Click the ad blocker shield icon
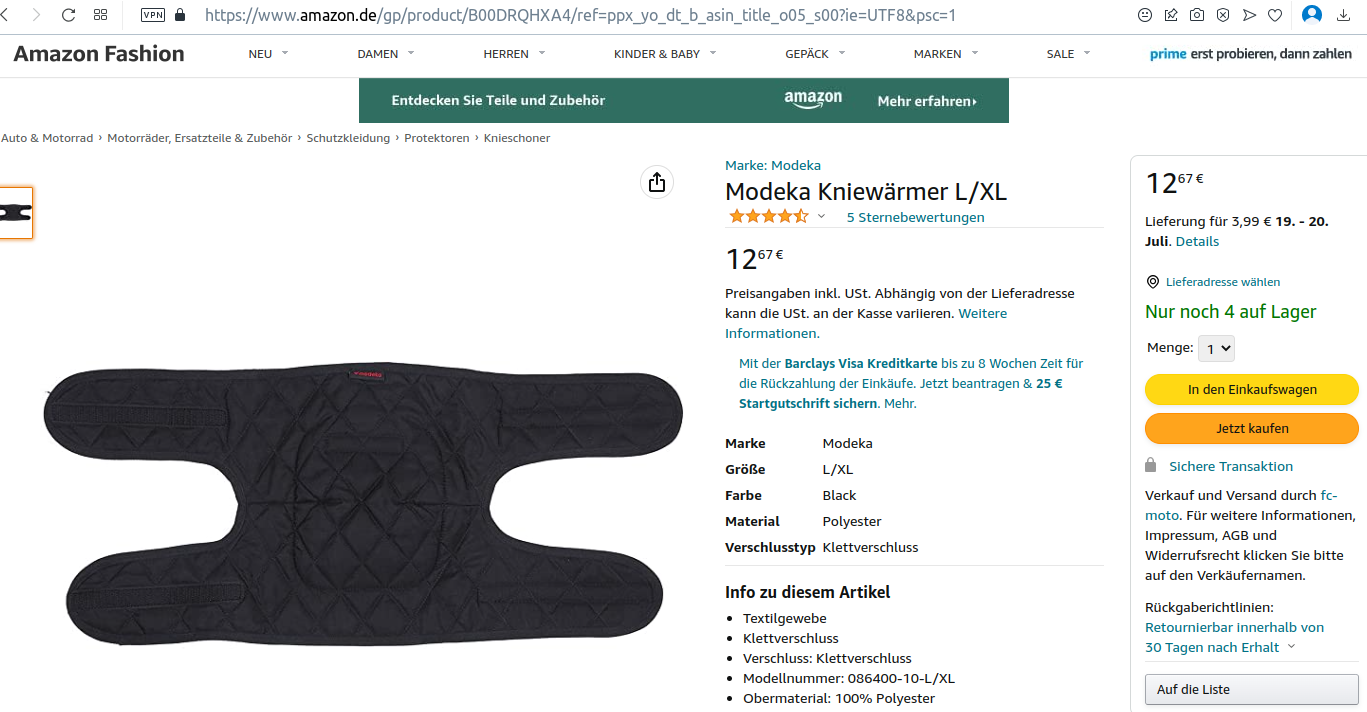 point(1223,15)
